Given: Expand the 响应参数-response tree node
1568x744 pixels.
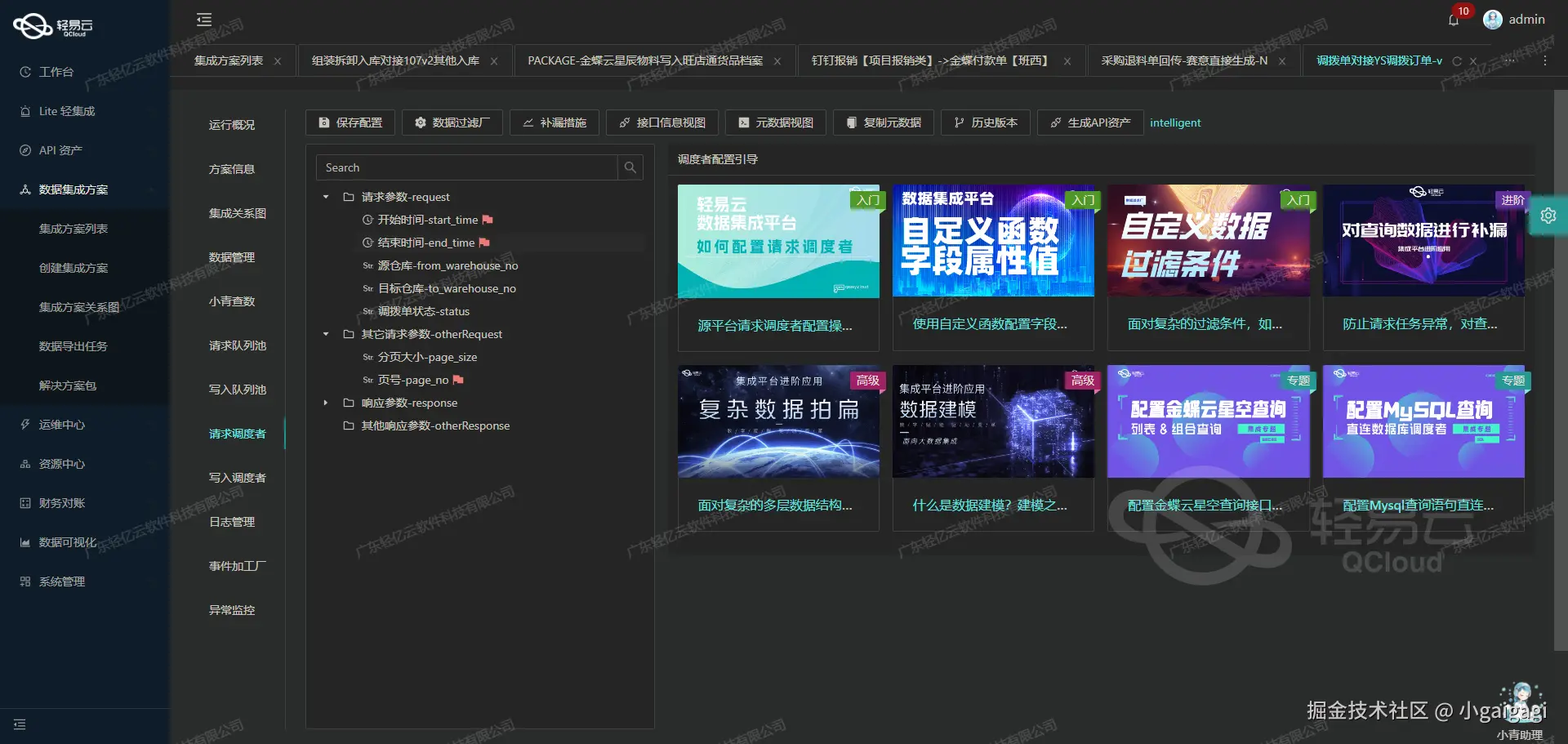Looking at the screenshot, I should click(x=325, y=403).
